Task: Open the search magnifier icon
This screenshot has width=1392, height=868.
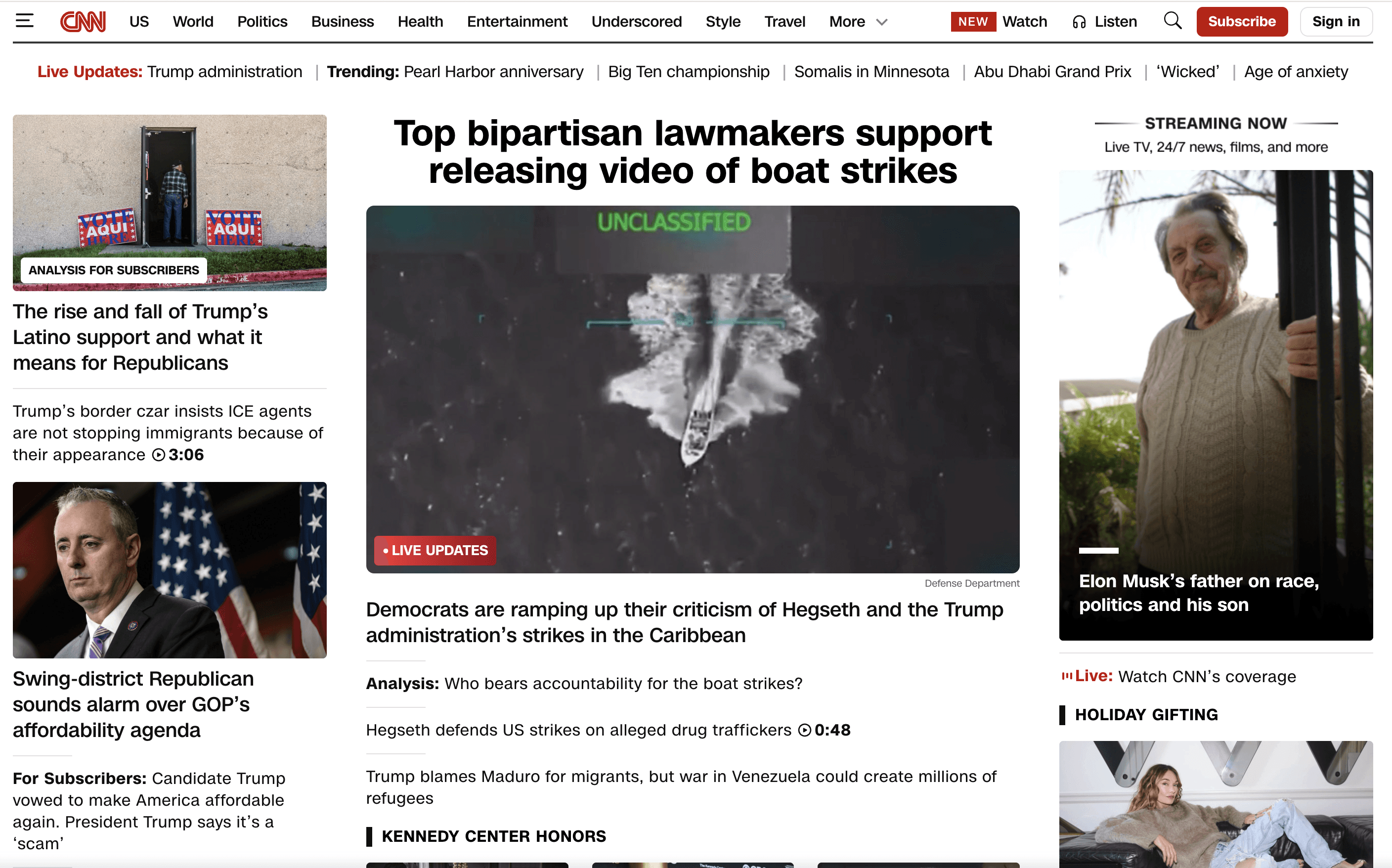Action: coord(1172,21)
